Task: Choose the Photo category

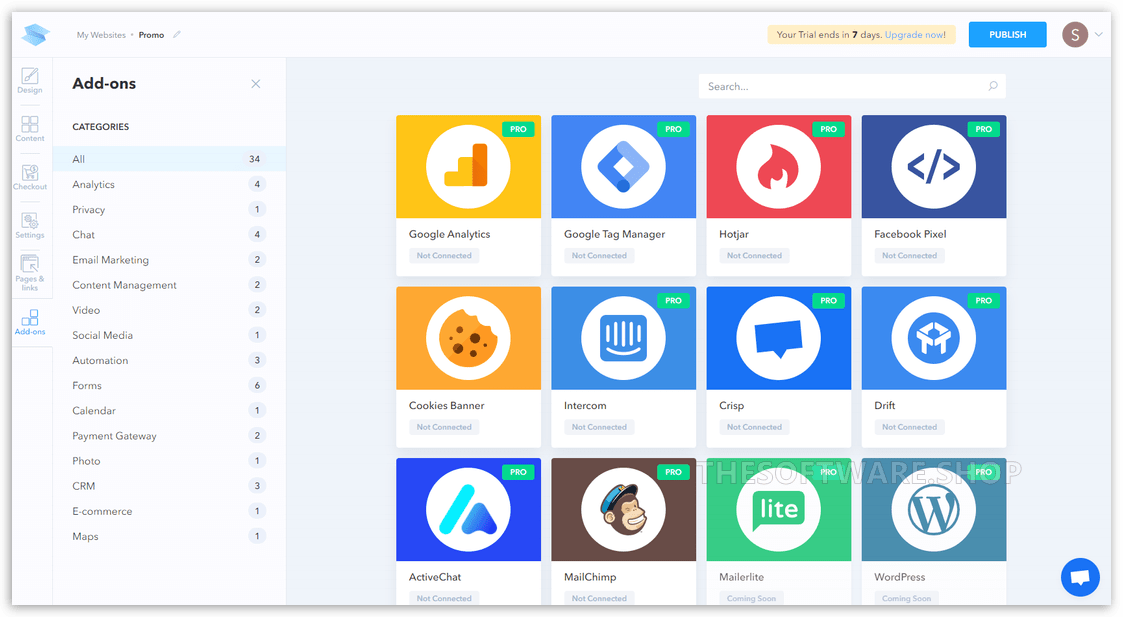Action: click(169, 460)
